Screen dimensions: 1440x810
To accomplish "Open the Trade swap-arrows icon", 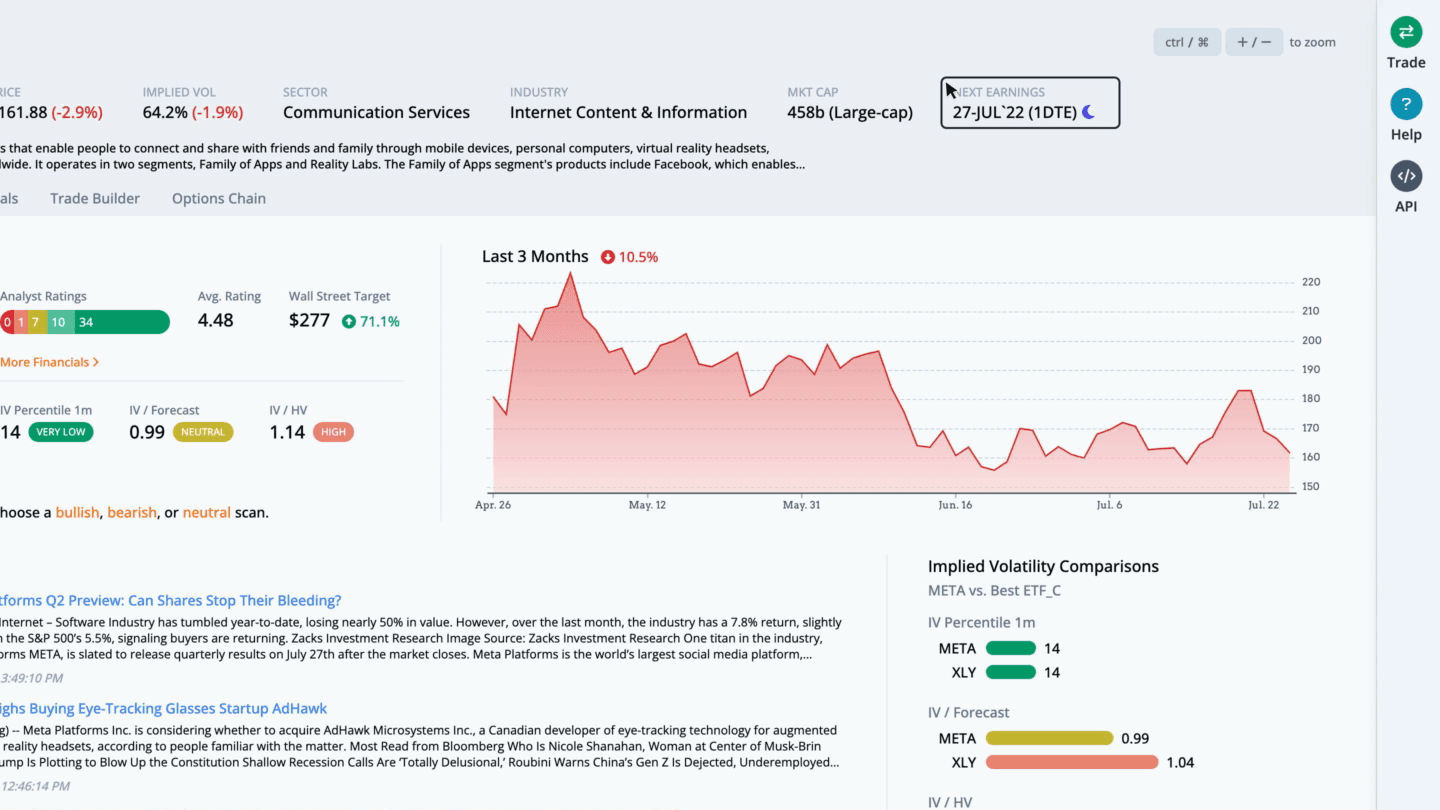I will coord(1406,32).
